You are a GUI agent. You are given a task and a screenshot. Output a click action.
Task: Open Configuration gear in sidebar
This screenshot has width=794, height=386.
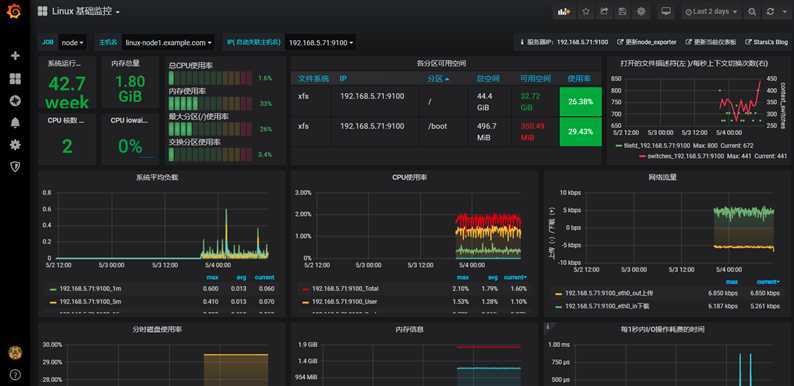(x=15, y=145)
